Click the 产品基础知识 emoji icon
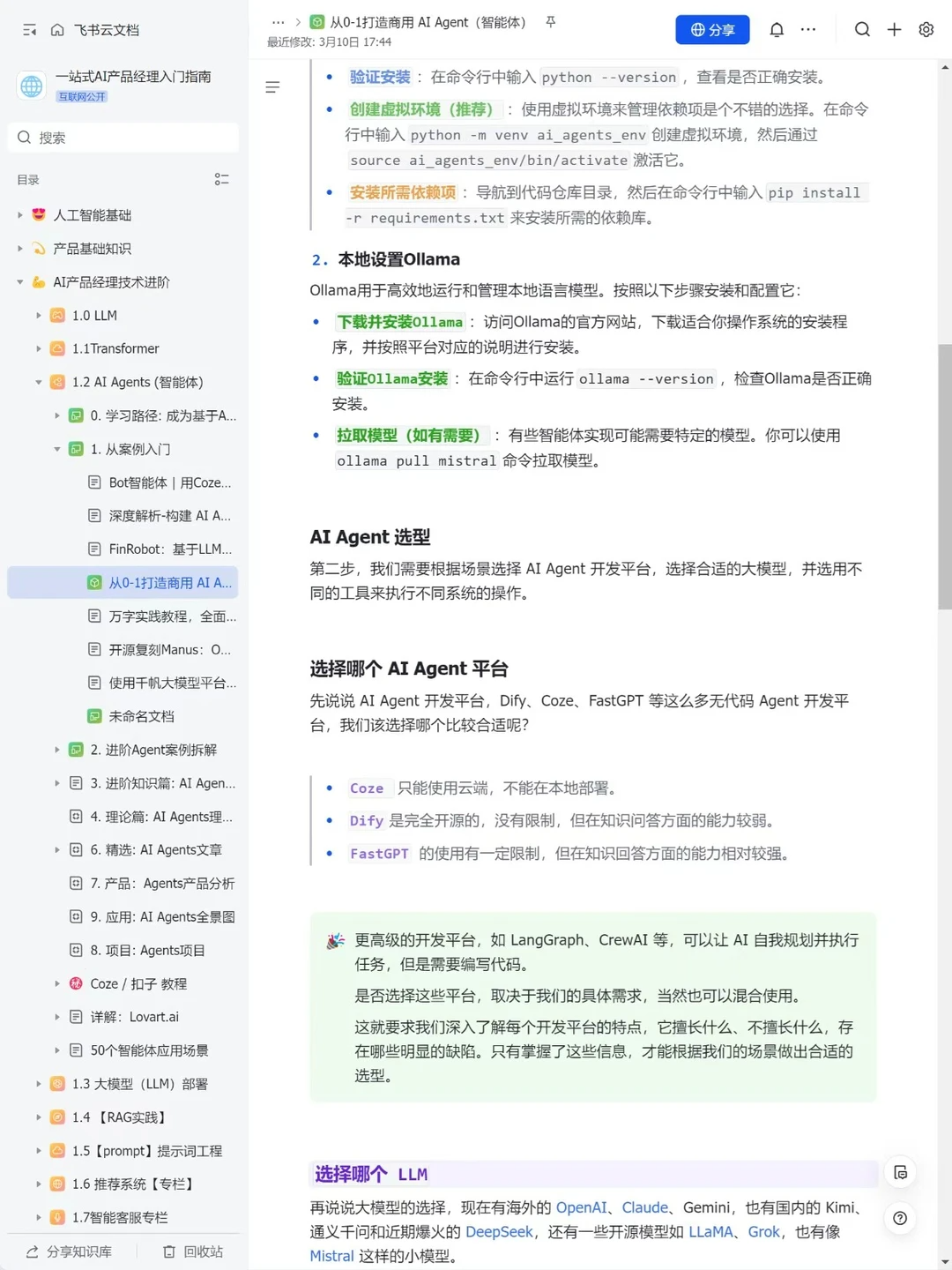The height and width of the screenshot is (1270, 952). click(39, 249)
